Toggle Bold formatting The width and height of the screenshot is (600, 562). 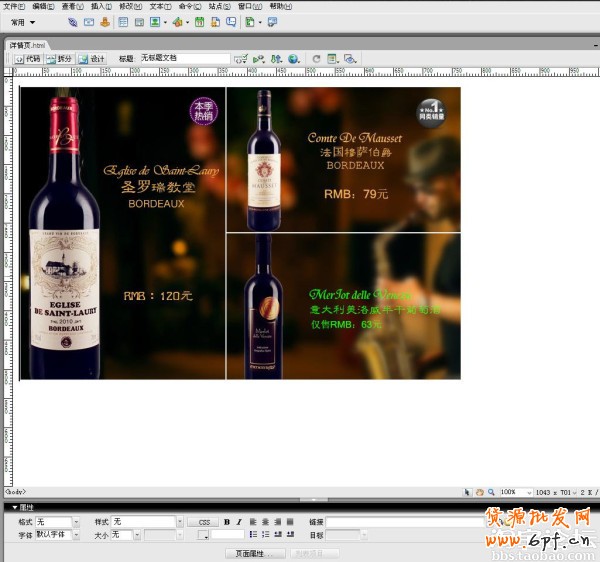pos(227,522)
